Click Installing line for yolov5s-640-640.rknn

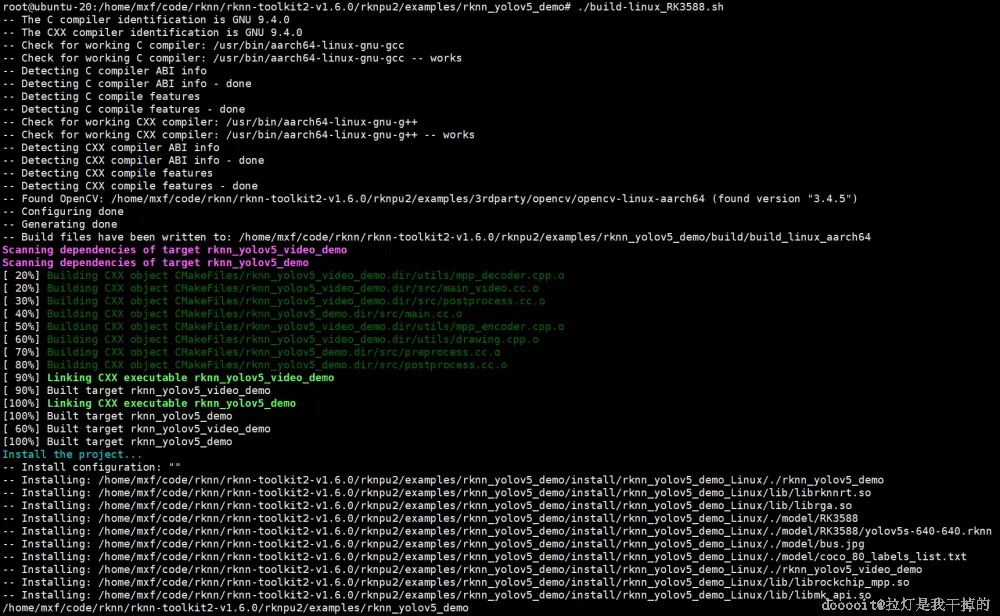497,531
